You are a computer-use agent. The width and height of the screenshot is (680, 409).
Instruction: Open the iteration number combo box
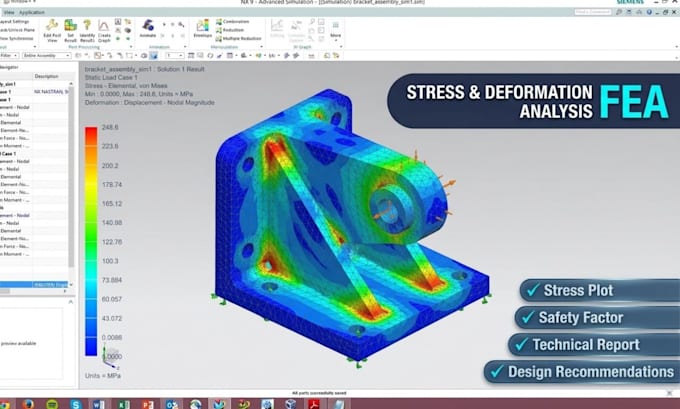[175, 56]
